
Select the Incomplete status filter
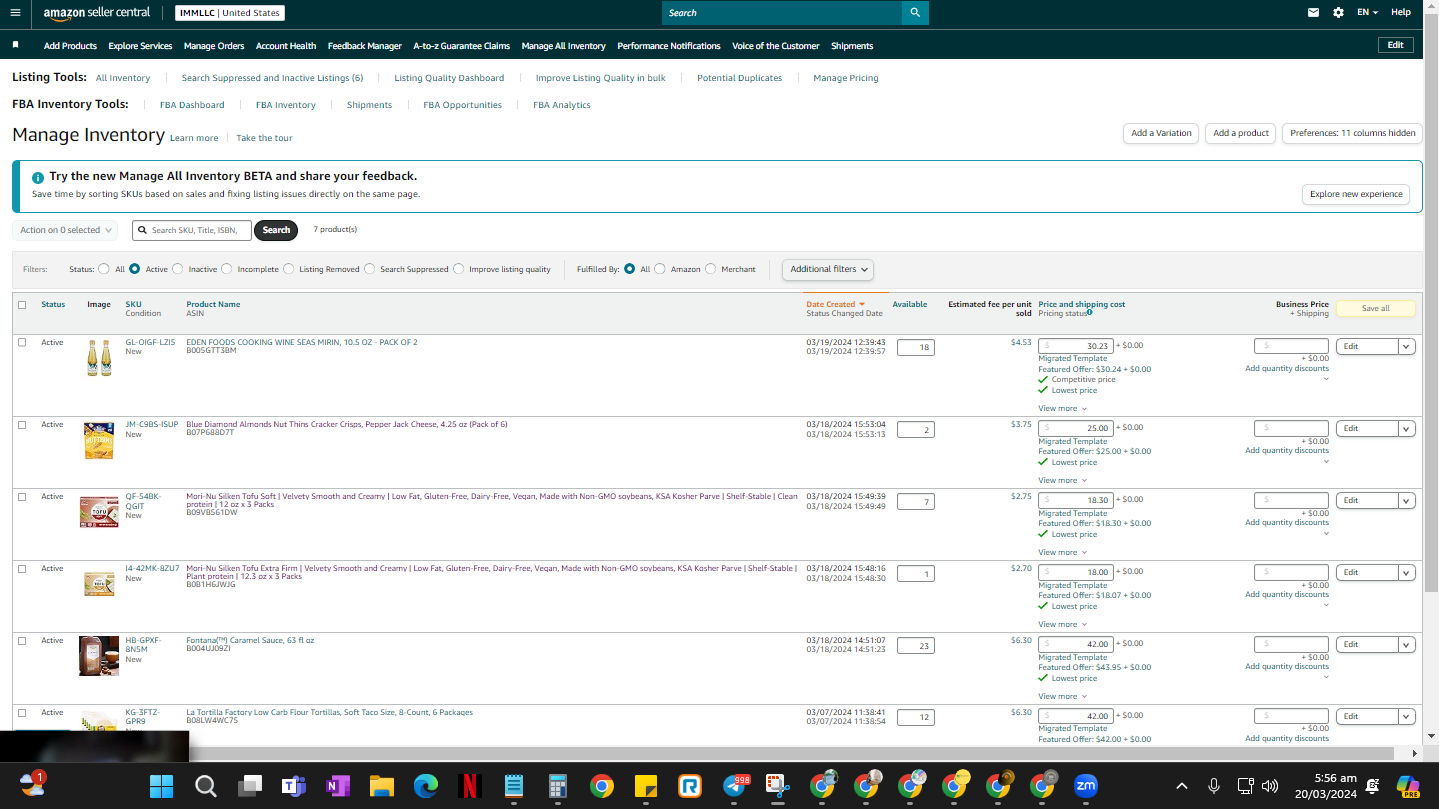pos(227,269)
